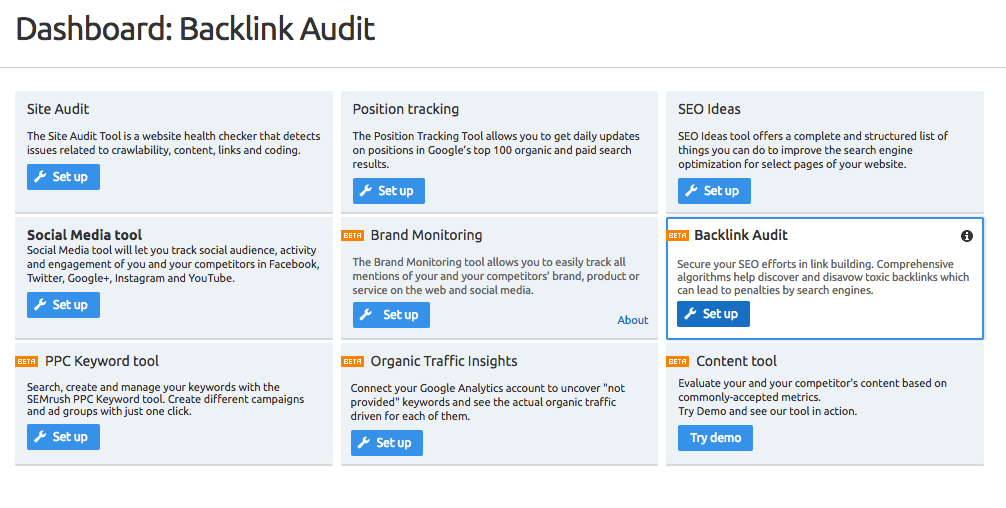Set up the PPC Keyword tool

[64, 437]
